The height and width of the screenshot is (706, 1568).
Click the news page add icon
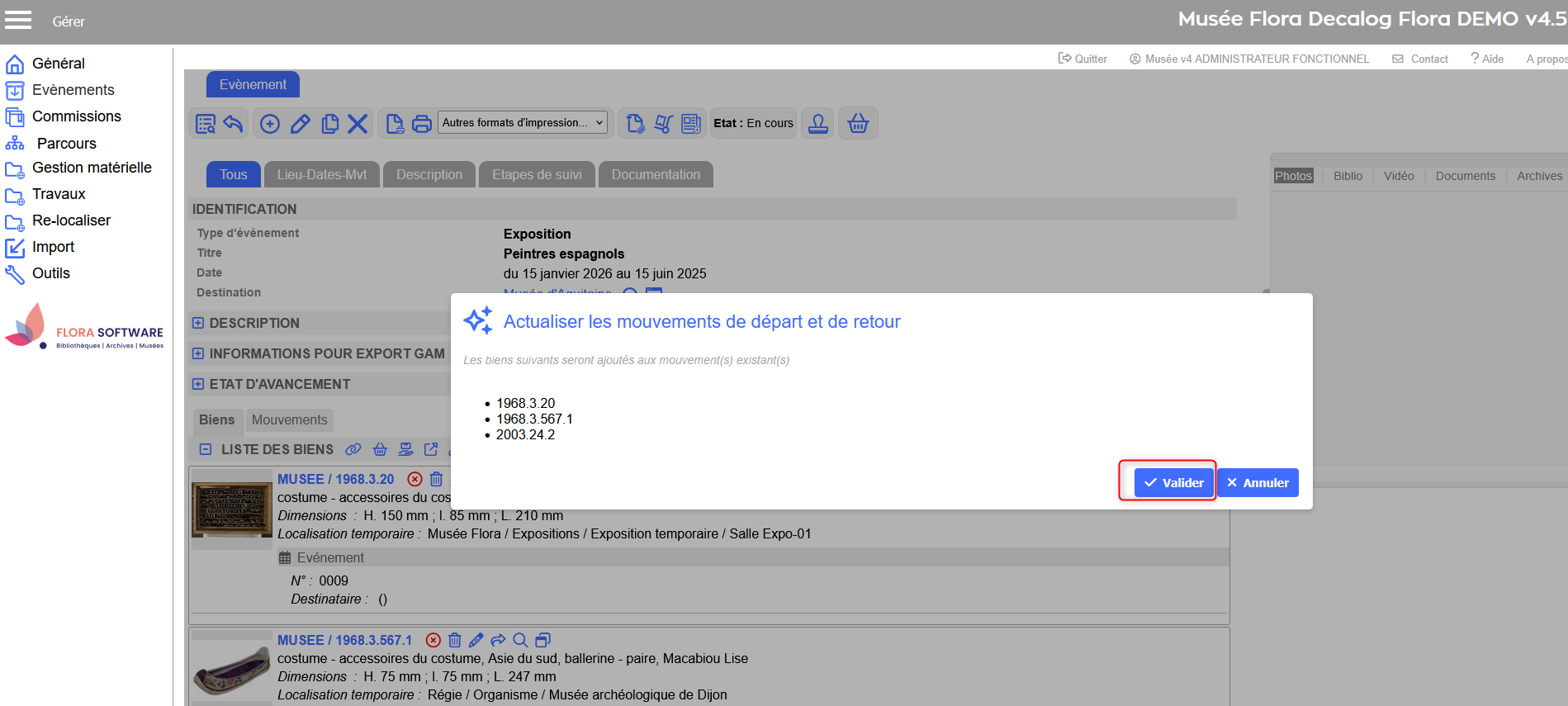(x=691, y=124)
